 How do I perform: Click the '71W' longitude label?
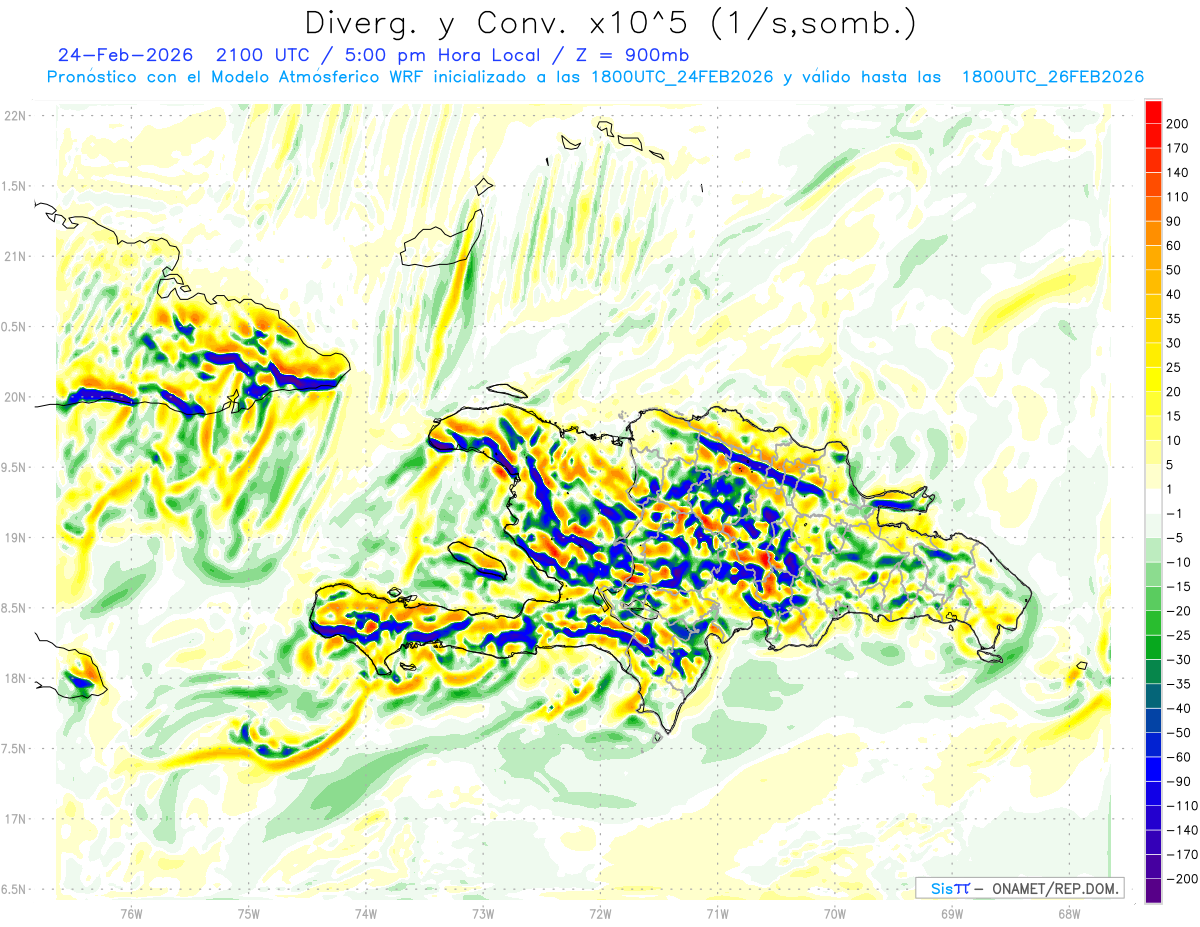point(717,913)
